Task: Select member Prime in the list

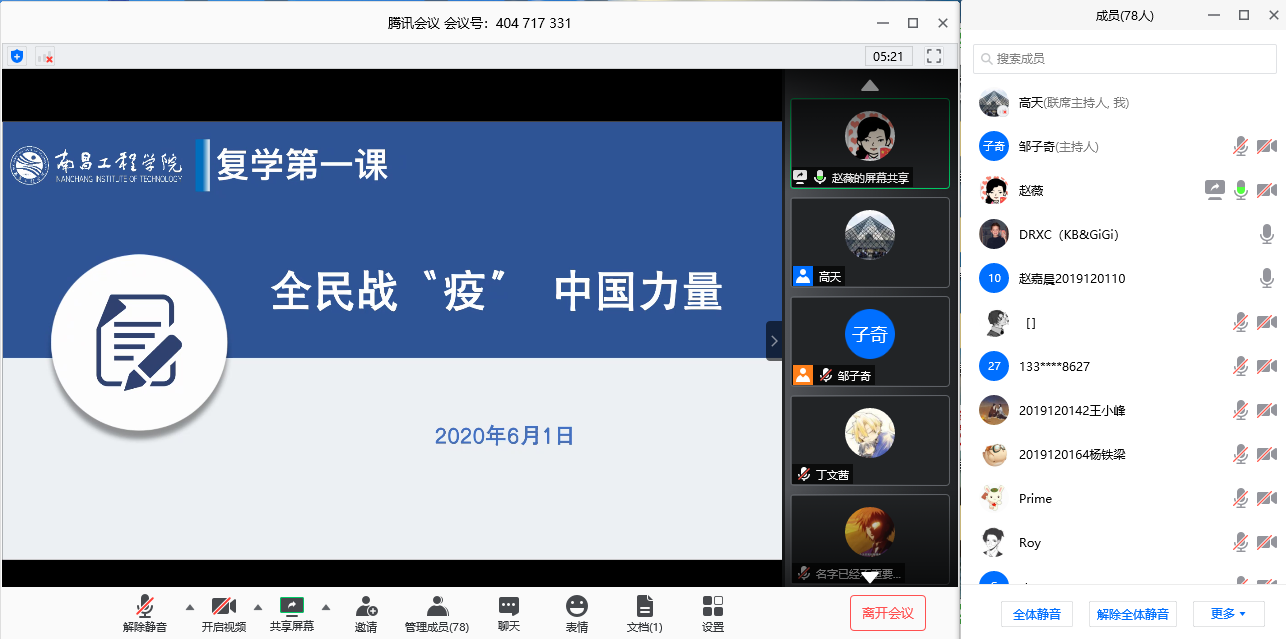Action: (1035, 499)
